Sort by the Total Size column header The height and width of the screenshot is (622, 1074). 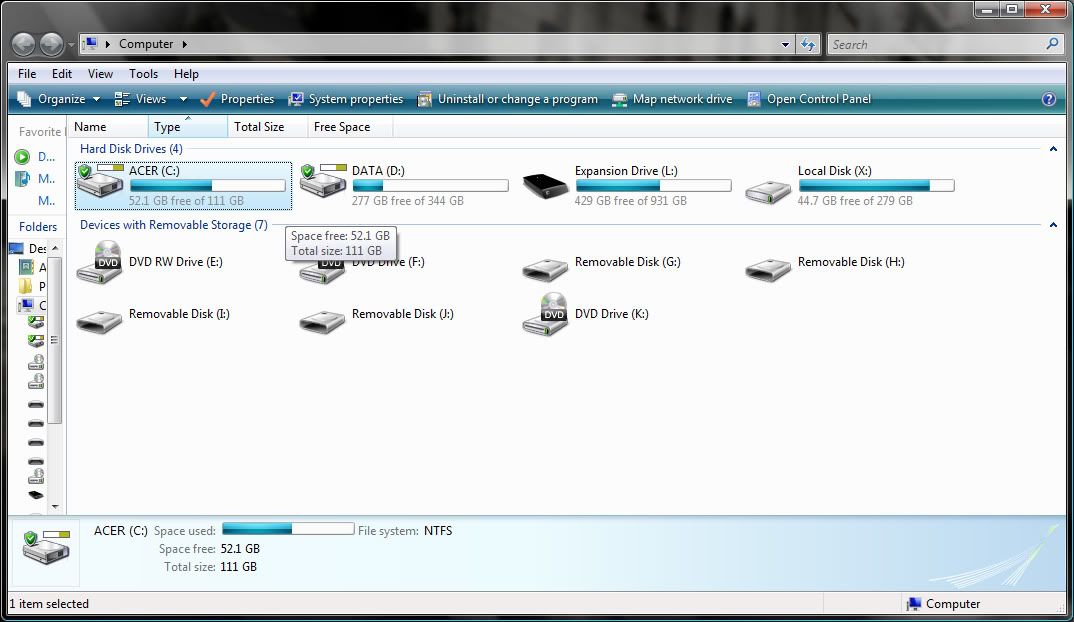(267, 127)
